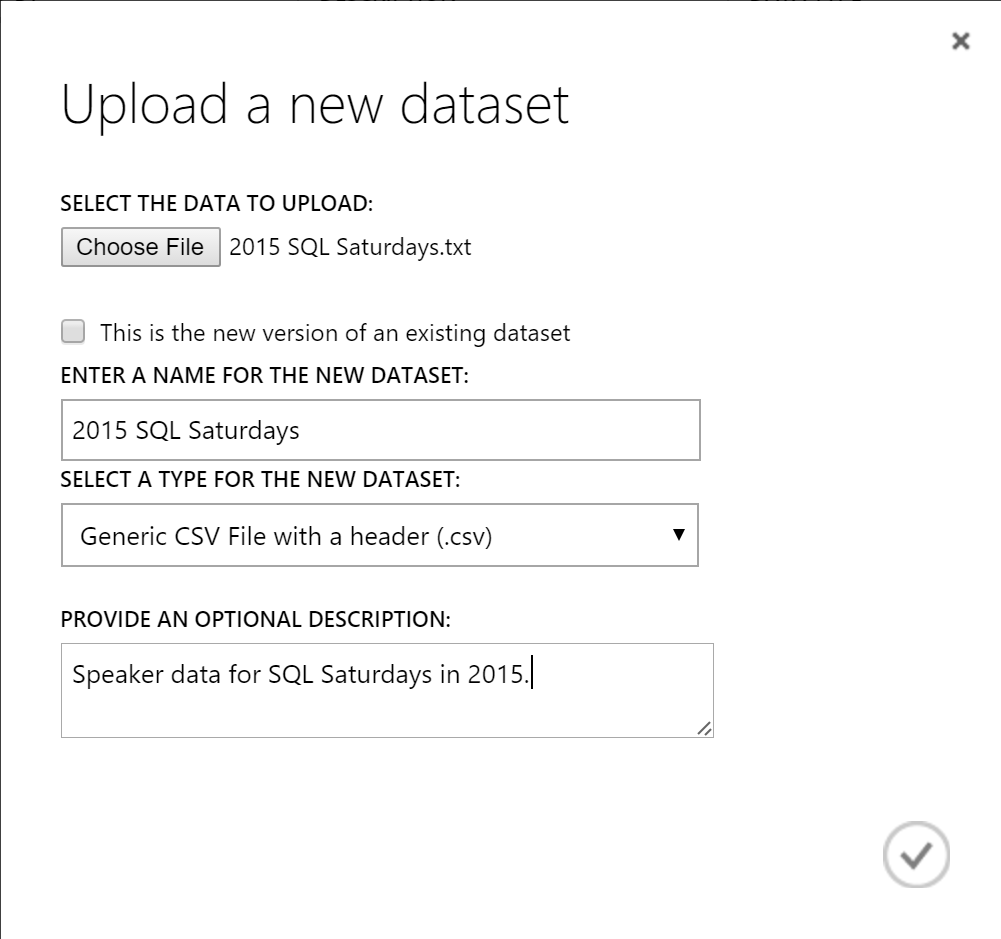
Task: Click the 'SELECT THE DATA TO UPLOAD:' label
Action: (x=216, y=204)
